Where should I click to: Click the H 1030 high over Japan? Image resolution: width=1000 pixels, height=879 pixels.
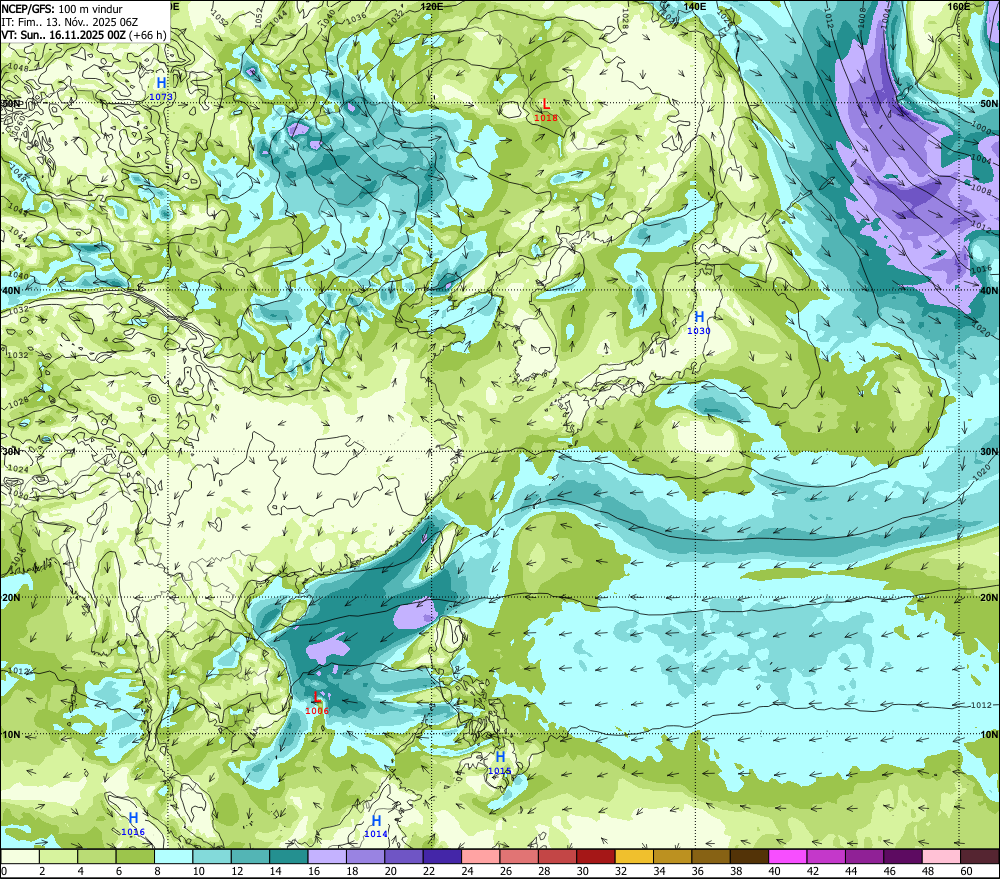[699, 323]
